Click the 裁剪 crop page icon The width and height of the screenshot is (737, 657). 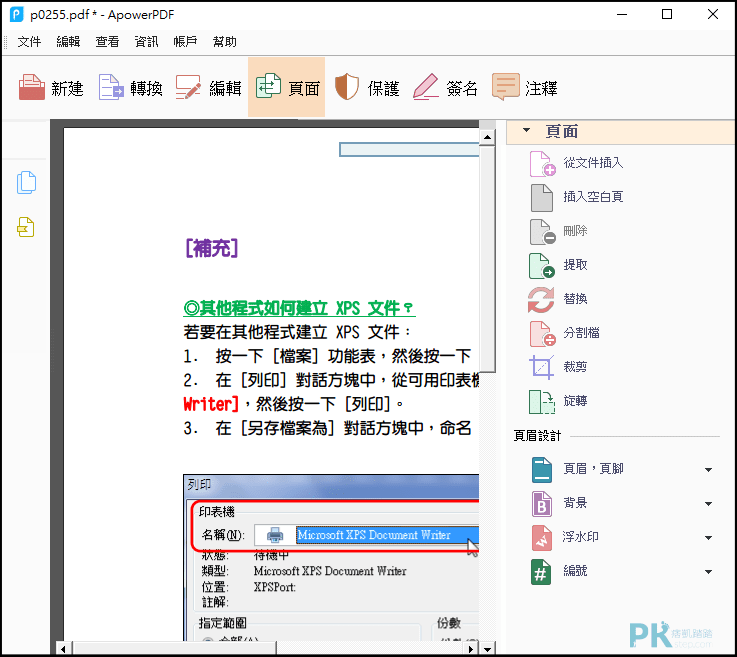(541, 367)
